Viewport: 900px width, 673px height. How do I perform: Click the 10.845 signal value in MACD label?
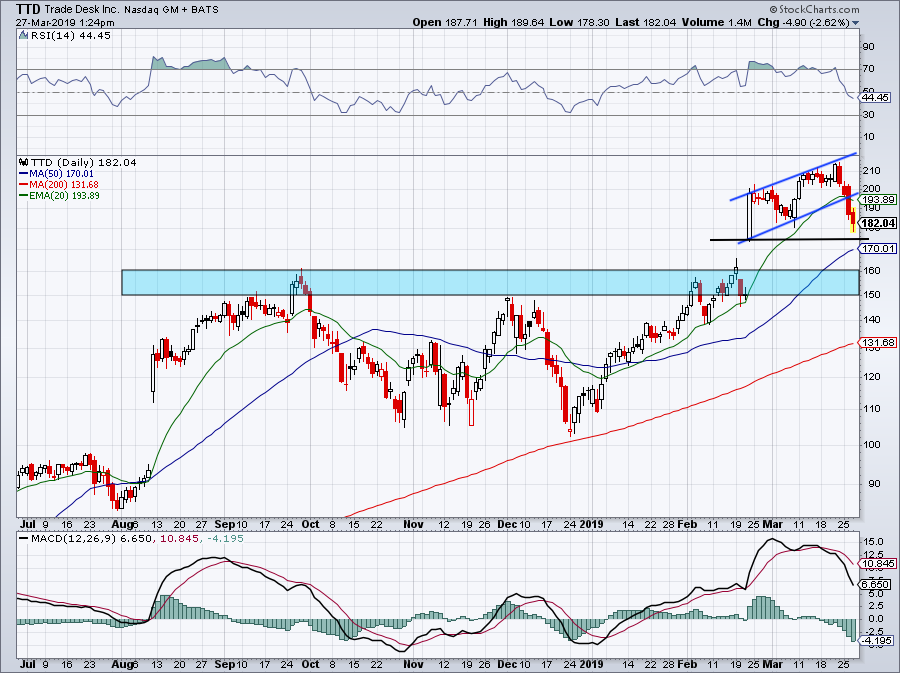(180, 539)
